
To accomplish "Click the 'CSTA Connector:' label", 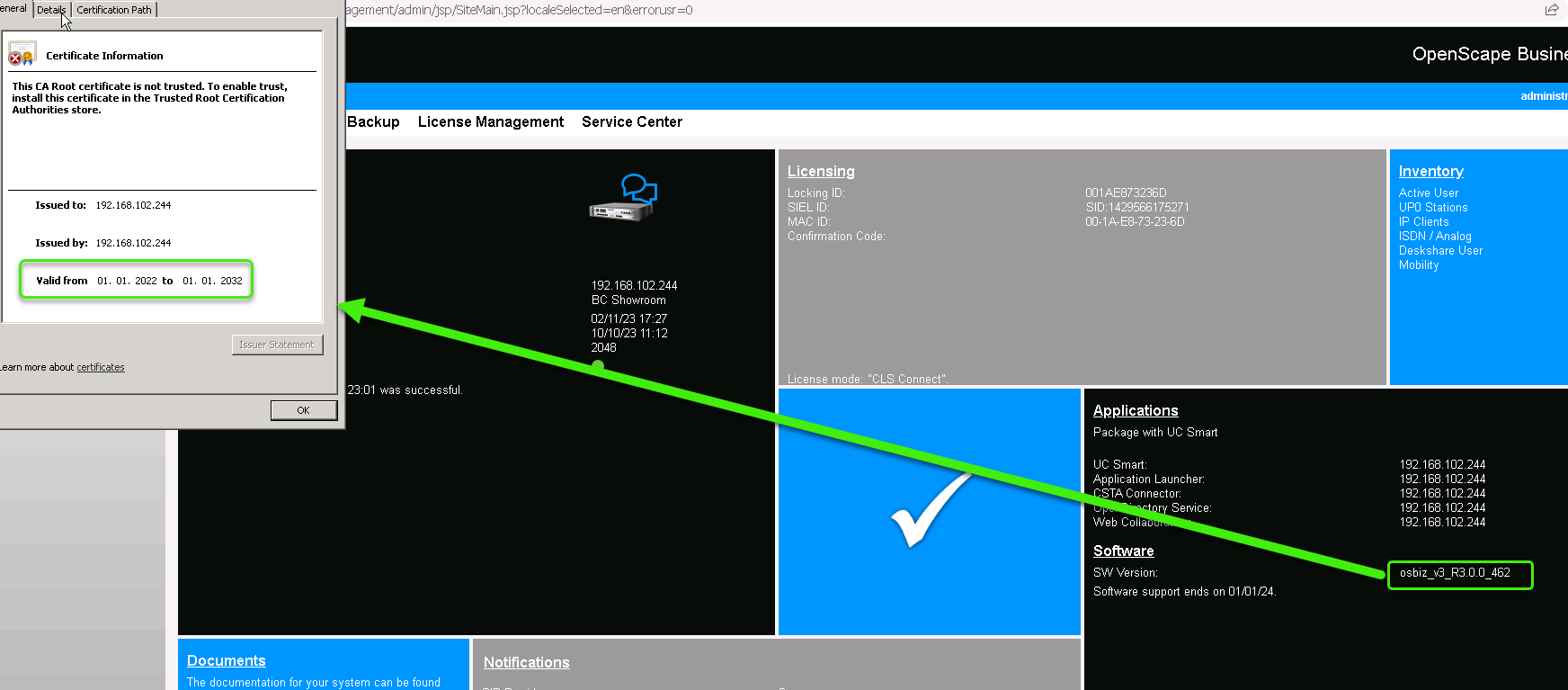I will [1137, 494].
